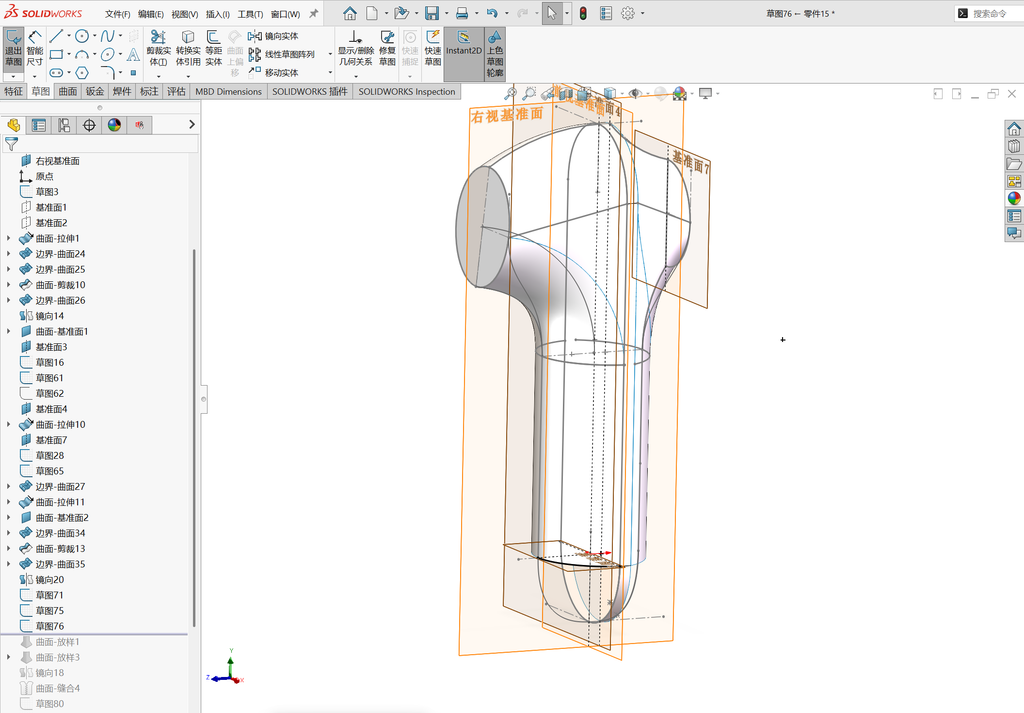Open 编辑(E) menu
Viewport: 1024px width, 713px height.
(151, 14)
